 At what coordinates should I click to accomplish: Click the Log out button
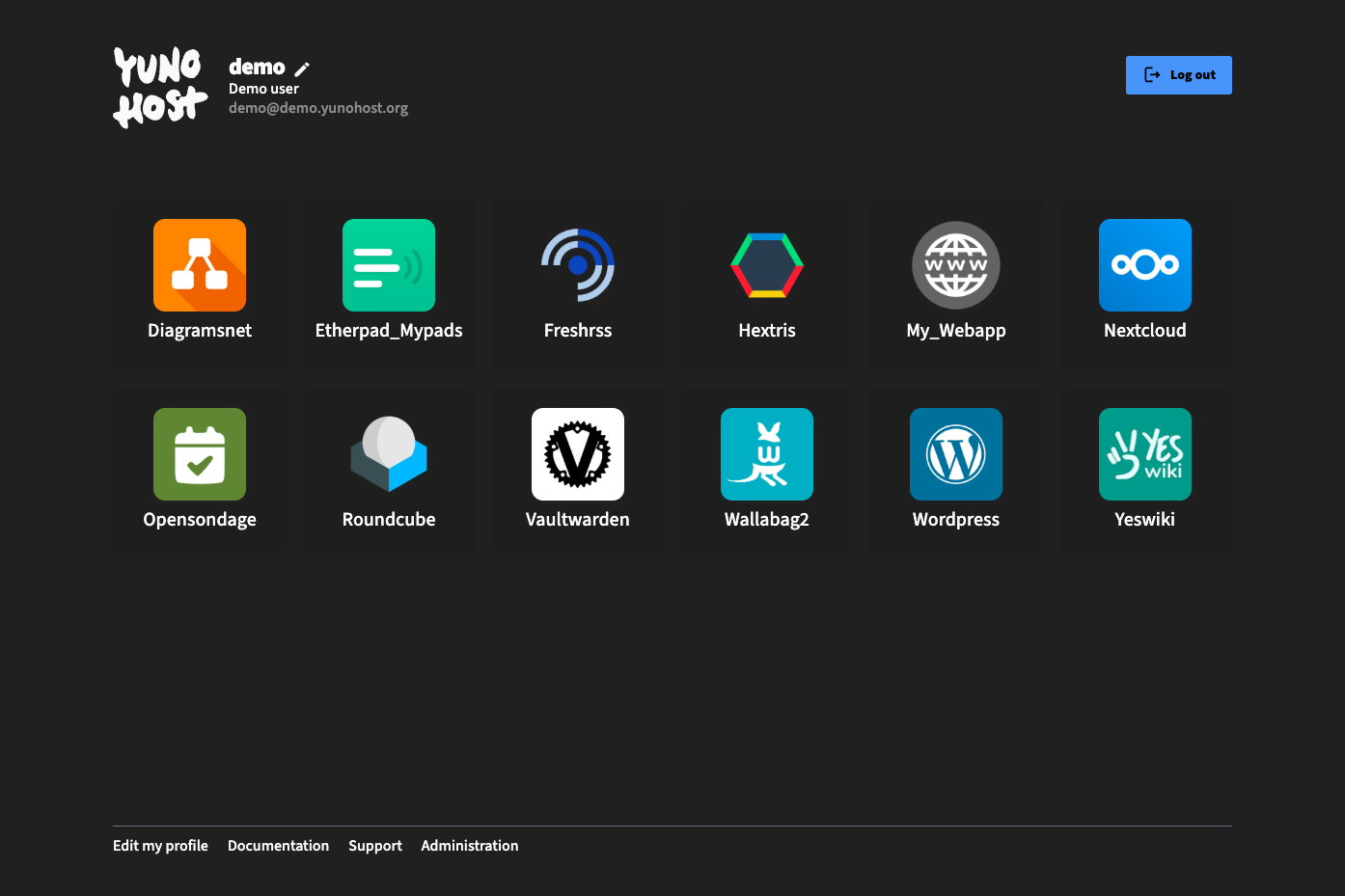[1179, 75]
